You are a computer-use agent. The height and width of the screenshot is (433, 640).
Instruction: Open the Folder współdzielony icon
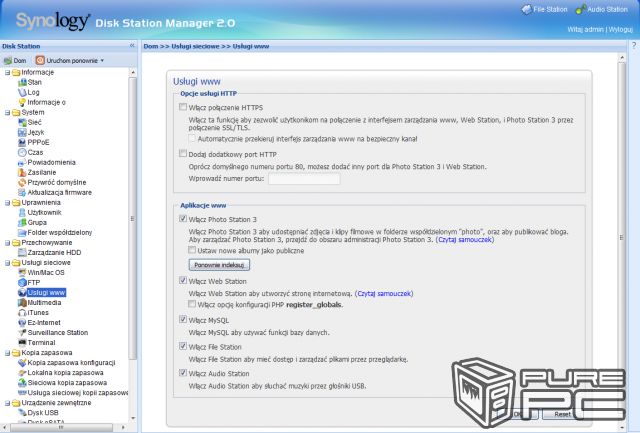(22, 233)
